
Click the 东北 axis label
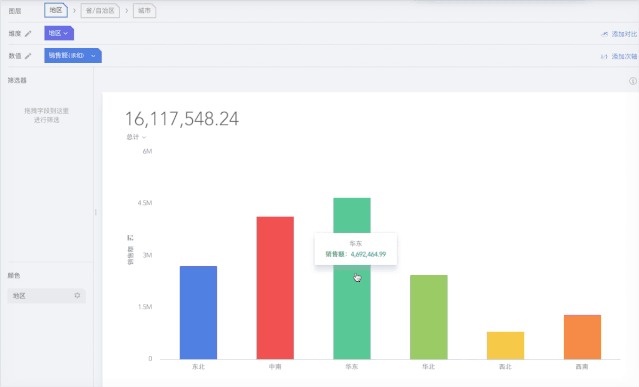198,367
